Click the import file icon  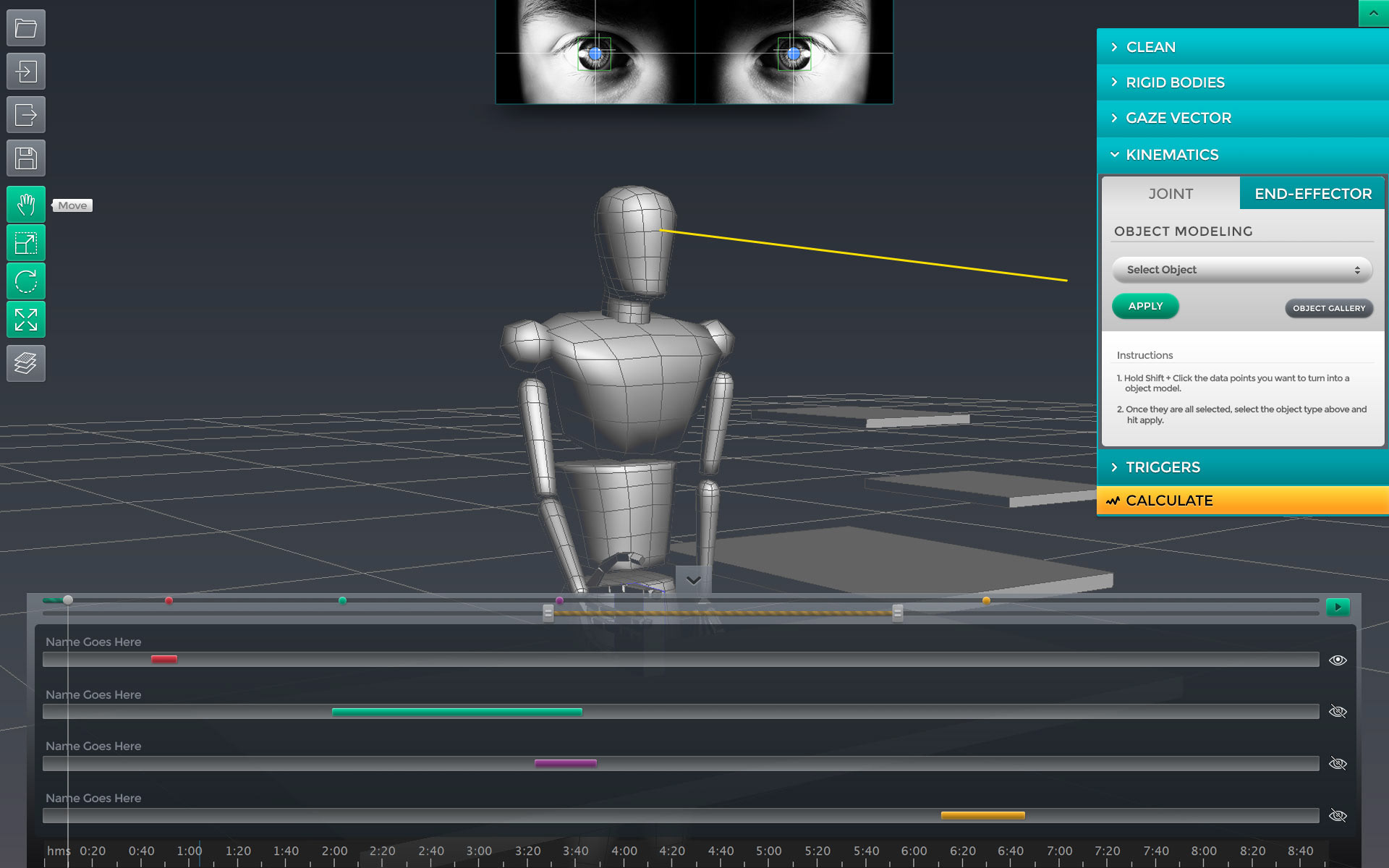(26, 72)
